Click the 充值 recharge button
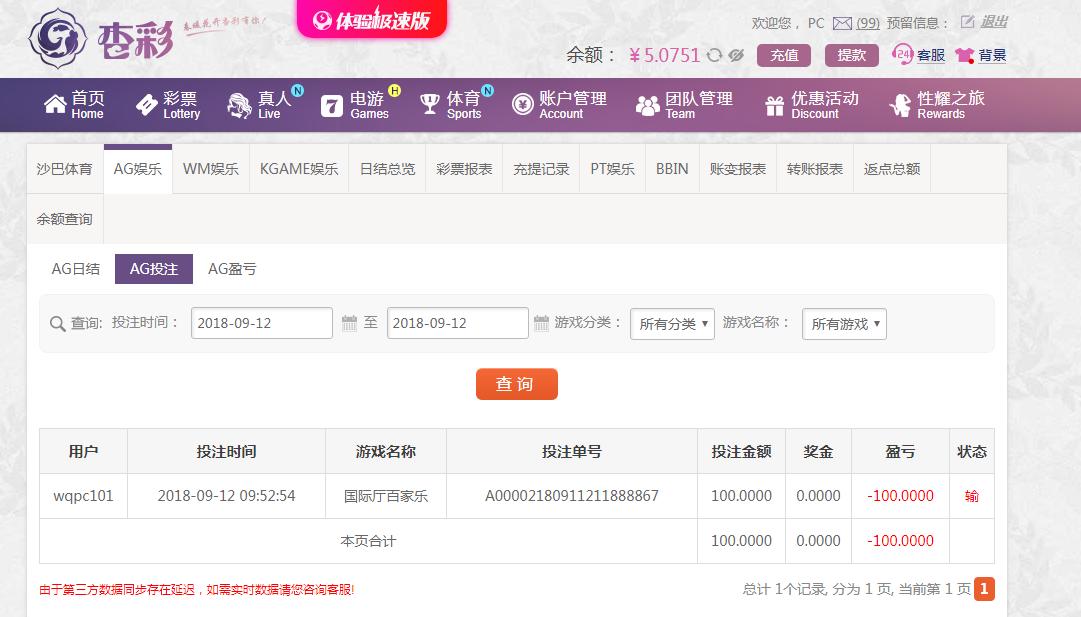1081x617 pixels. tap(784, 55)
